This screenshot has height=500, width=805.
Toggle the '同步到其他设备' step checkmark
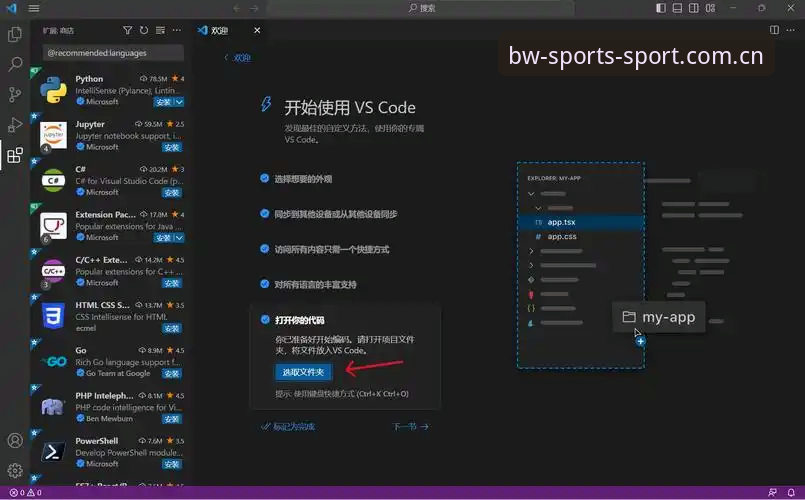tap(264, 214)
